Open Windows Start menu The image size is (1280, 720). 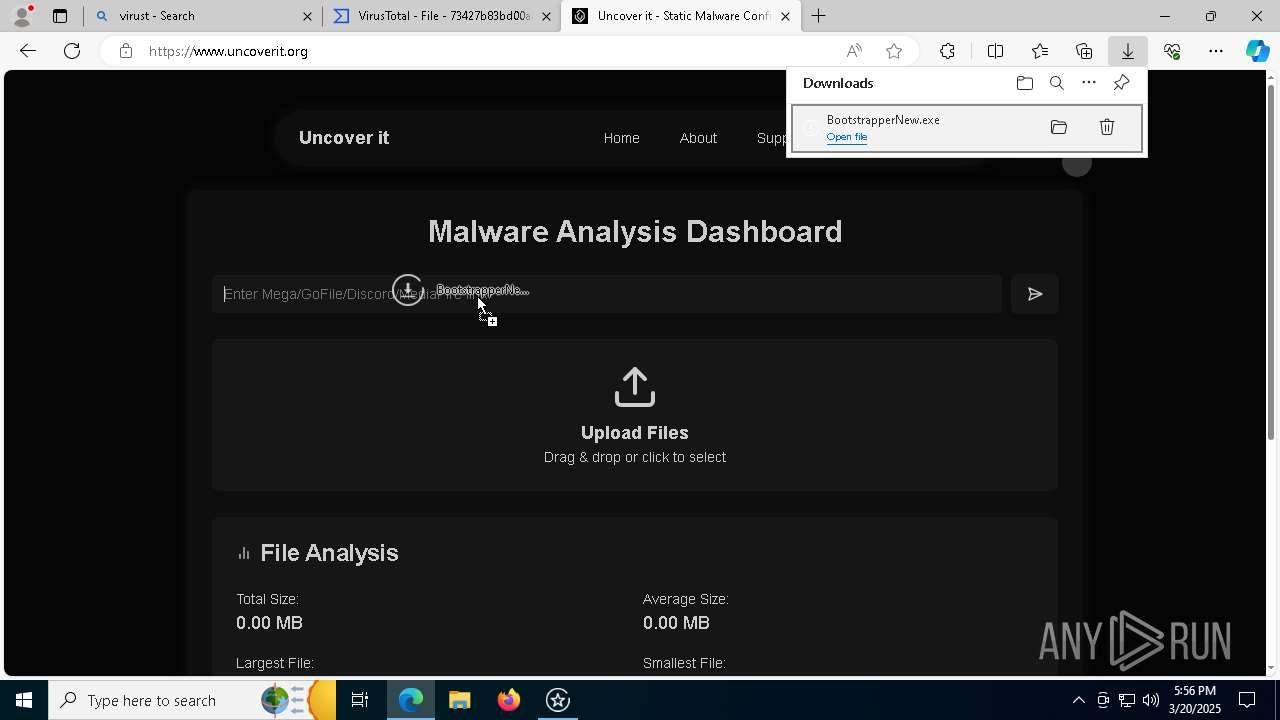pos(24,700)
